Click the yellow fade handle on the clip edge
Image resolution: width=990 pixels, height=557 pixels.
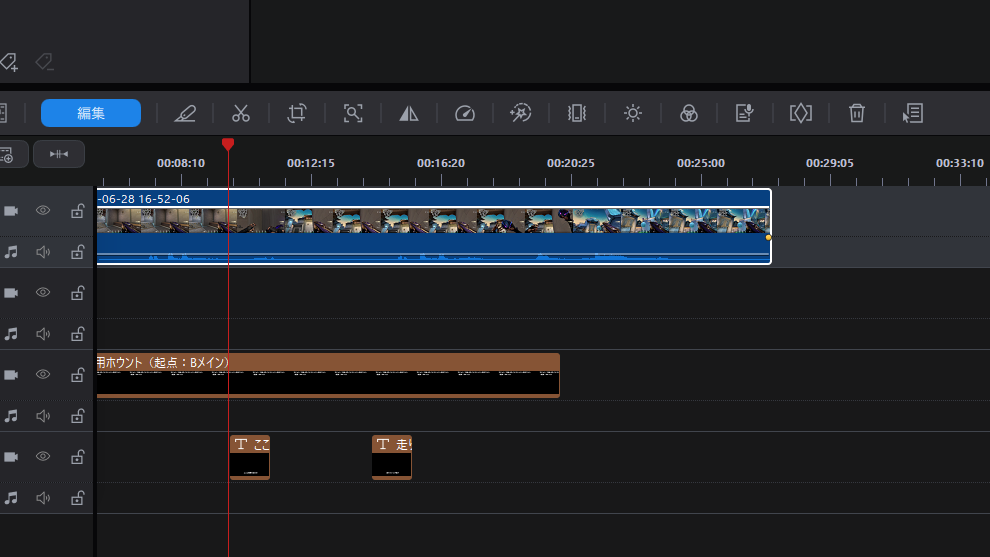point(768,237)
